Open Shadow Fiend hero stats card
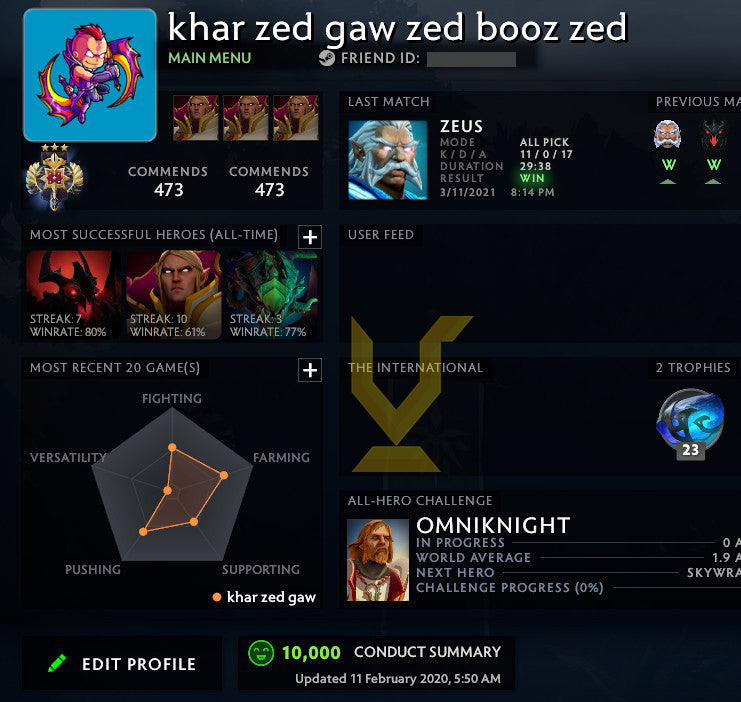 click(x=74, y=295)
